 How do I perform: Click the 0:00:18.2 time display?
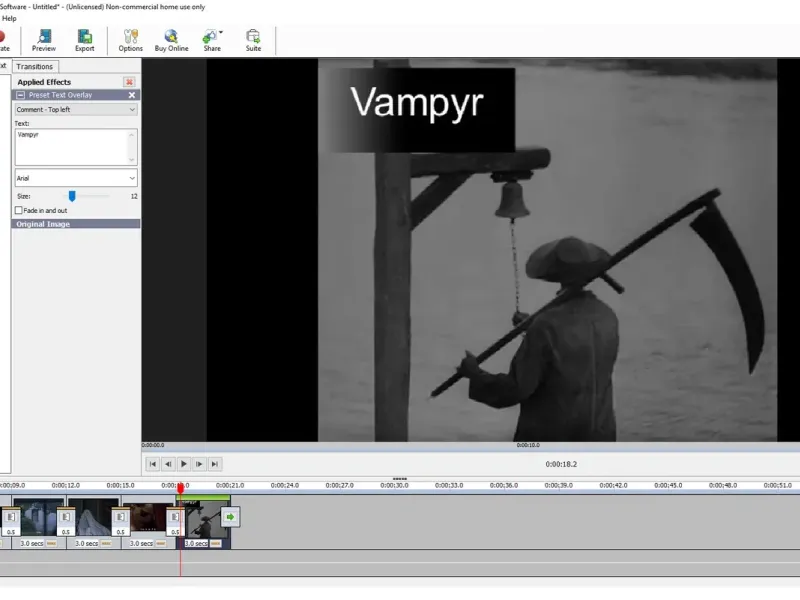click(561, 464)
